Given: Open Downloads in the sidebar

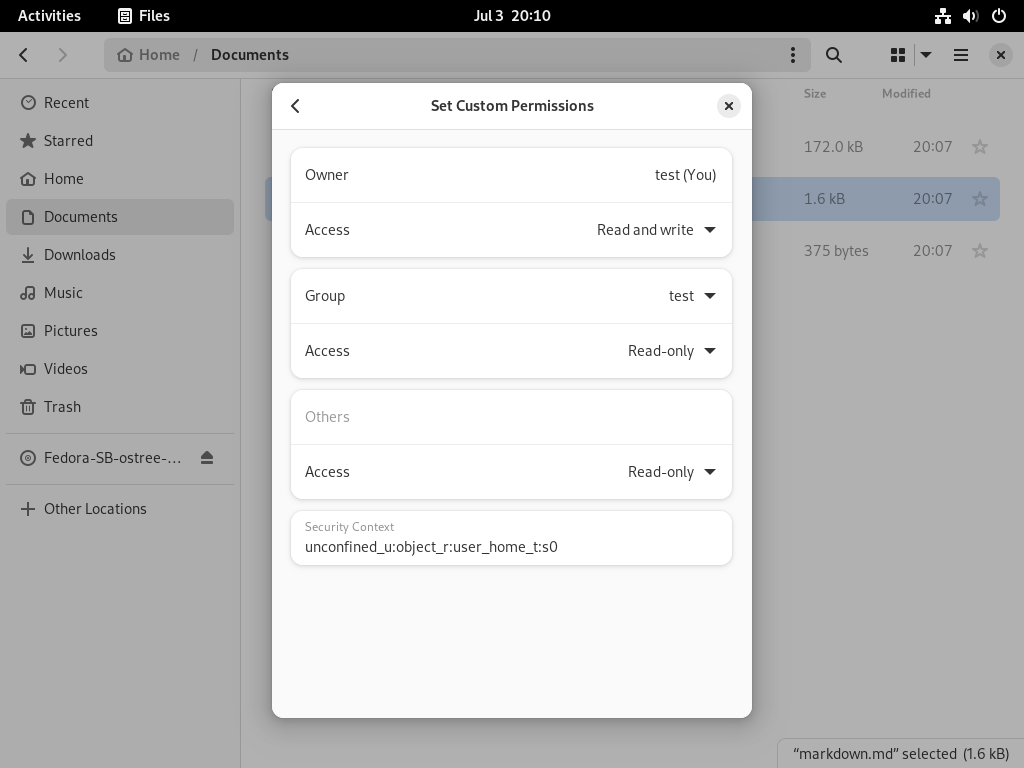Looking at the screenshot, I should (120, 255).
